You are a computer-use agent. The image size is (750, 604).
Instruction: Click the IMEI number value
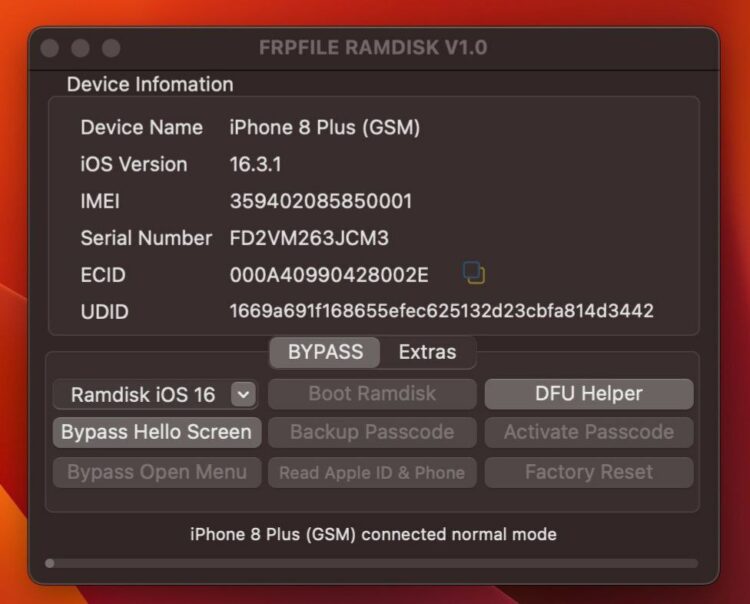point(320,201)
